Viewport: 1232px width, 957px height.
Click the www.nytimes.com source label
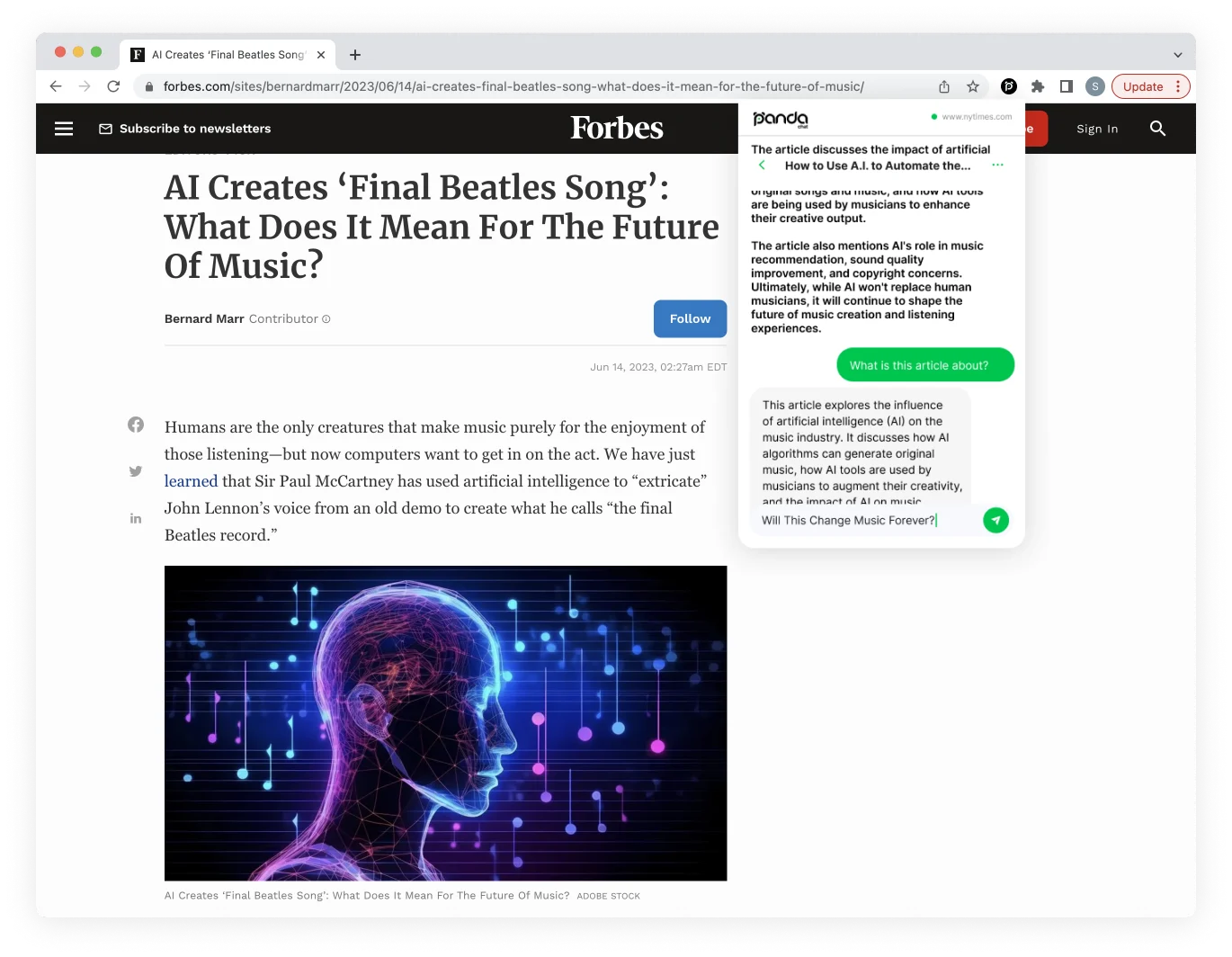[x=977, y=117]
